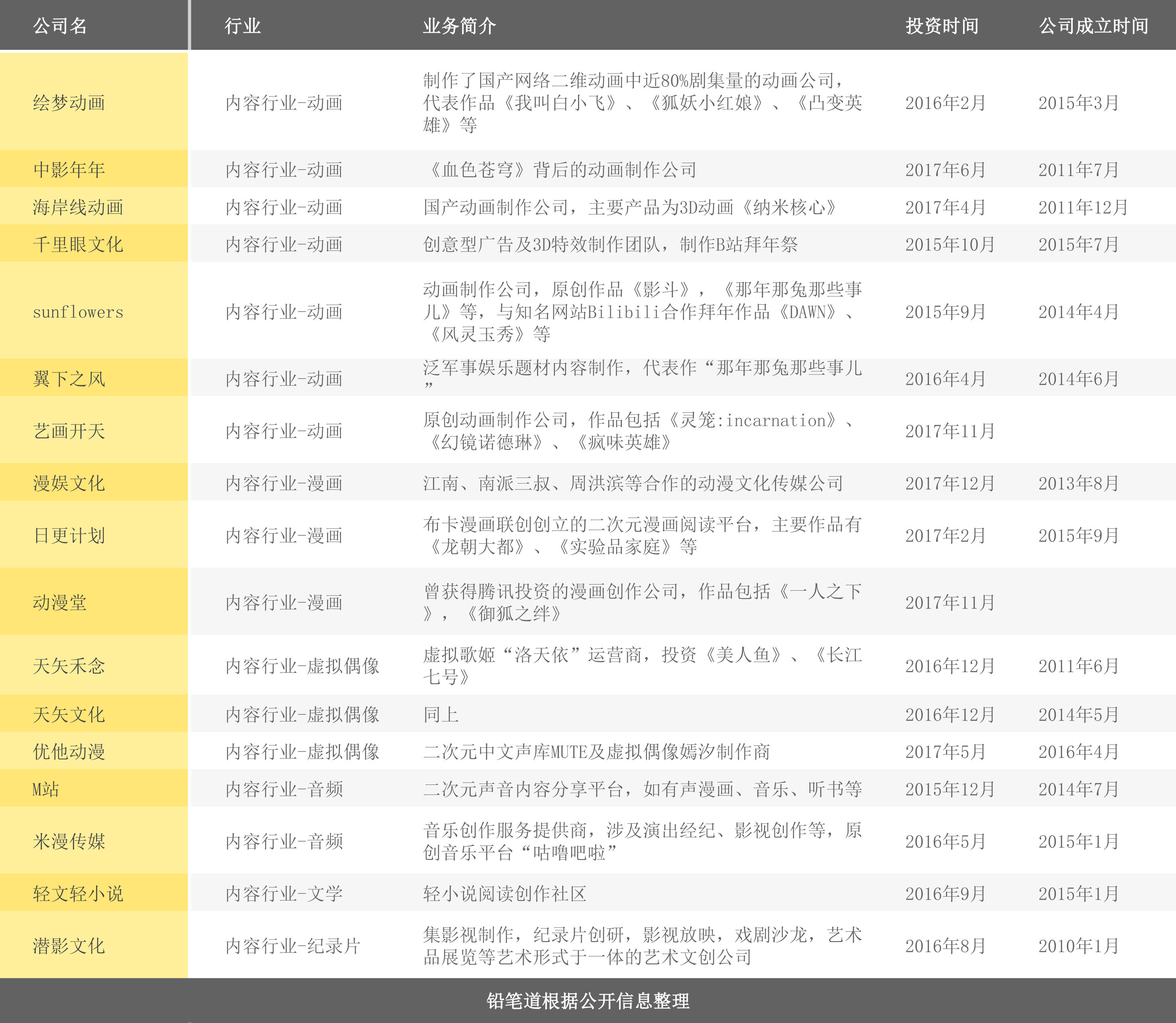The width and height of the screenshot is (1176, 1023).
Task: Click the 行业 column header
Action: click(242, 26)
